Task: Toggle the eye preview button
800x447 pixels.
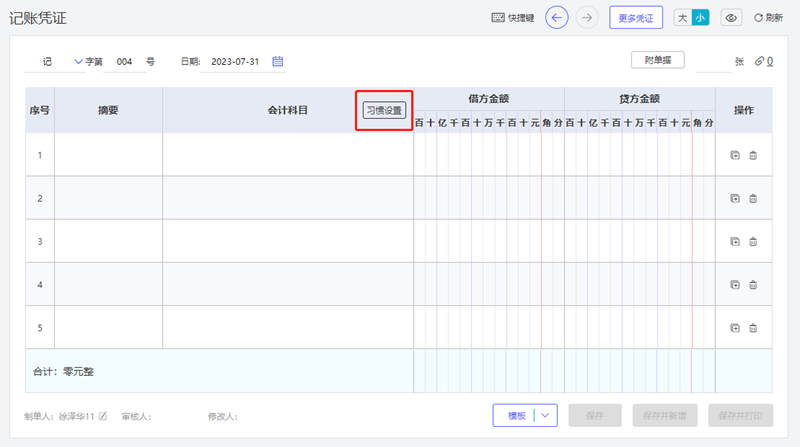Action: (731, 18)
